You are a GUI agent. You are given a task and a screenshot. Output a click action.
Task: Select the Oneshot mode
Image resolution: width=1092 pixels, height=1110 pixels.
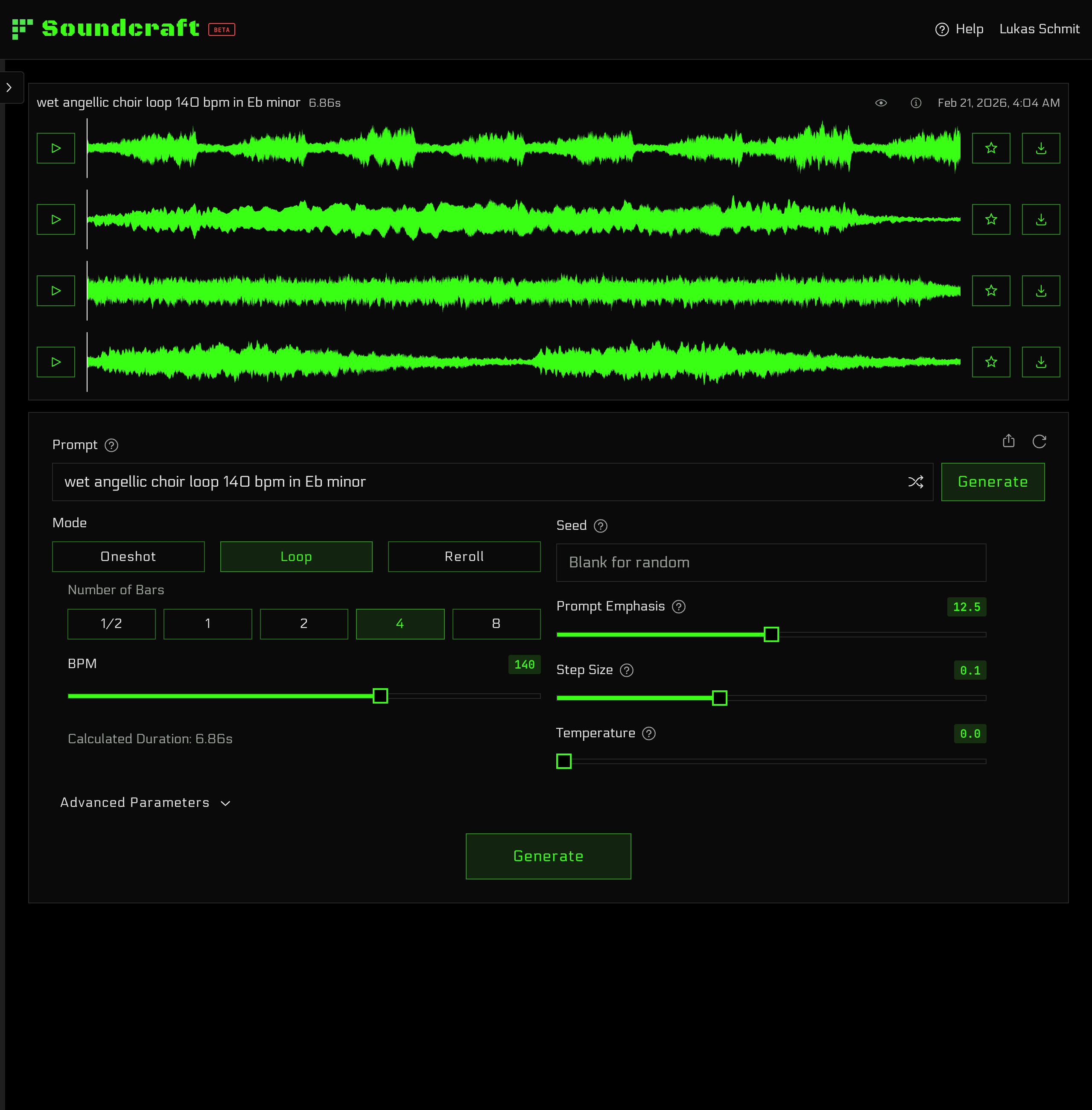(128, 556)
